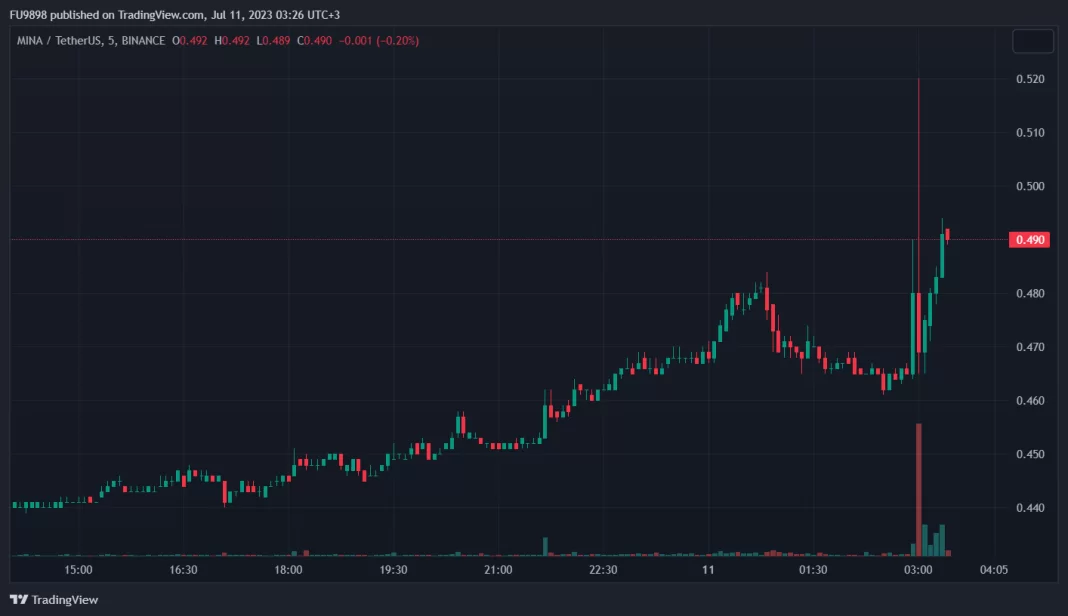Click the 04:05 time axis label
Image resolution: width=1068 pixels, height=616 pixels.
click(x=993, y=570)
